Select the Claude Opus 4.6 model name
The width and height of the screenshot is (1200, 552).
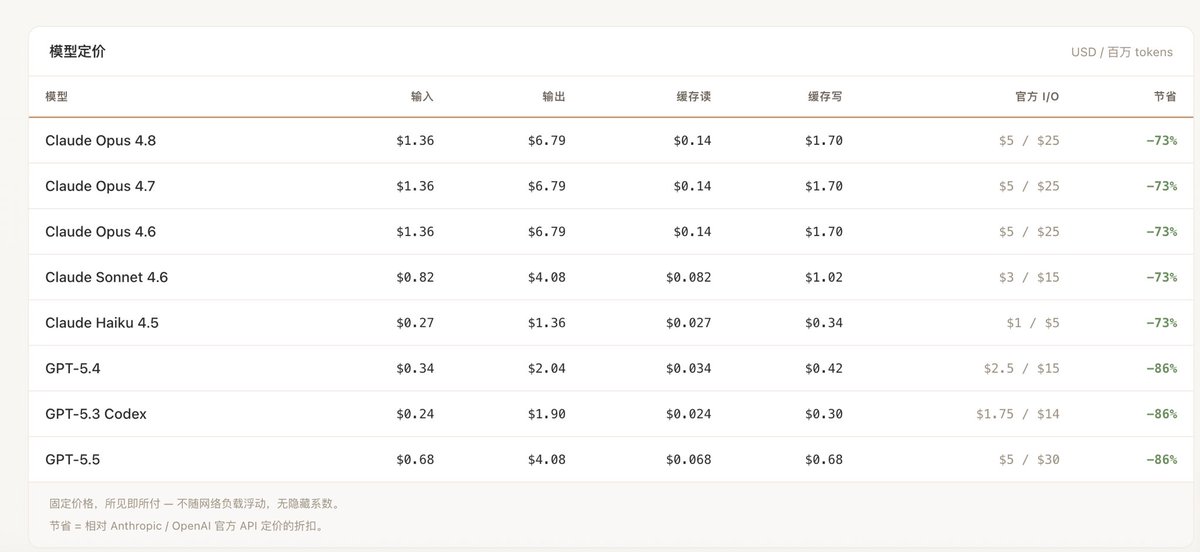coord(100,232)
